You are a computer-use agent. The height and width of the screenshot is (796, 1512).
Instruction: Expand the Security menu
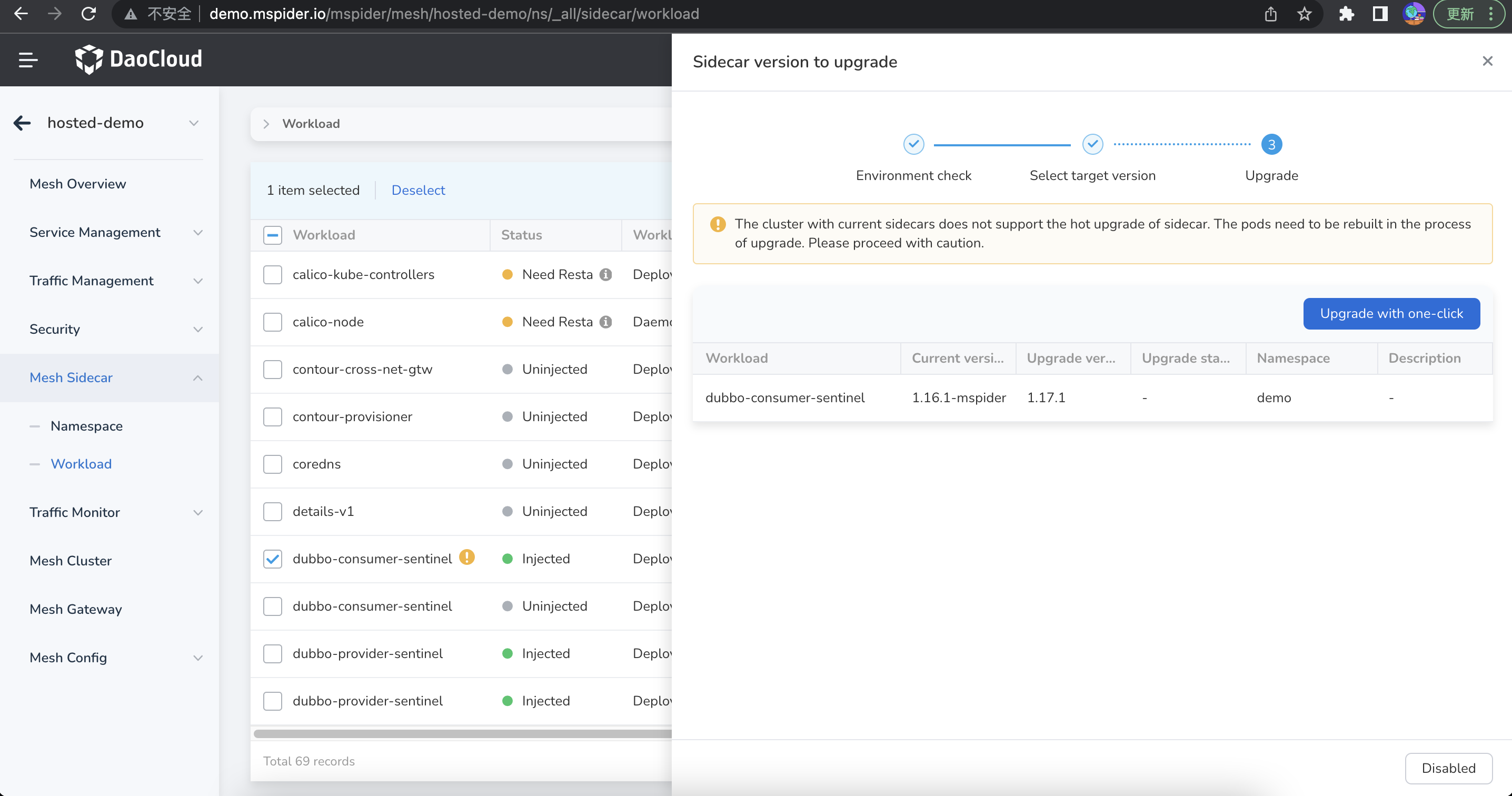point(109,330)
